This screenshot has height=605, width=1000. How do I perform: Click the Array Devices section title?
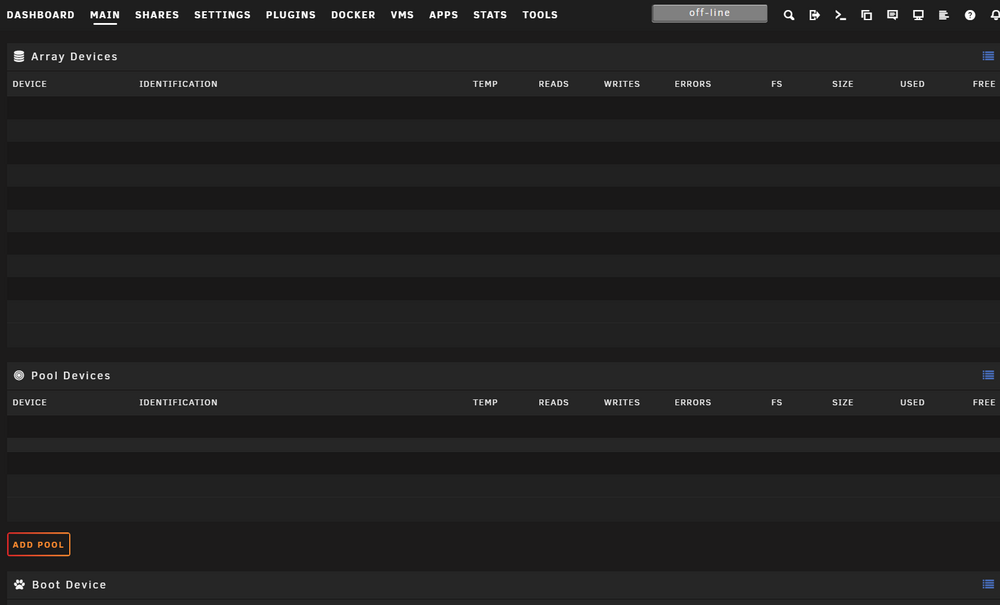tap(74, 56)
